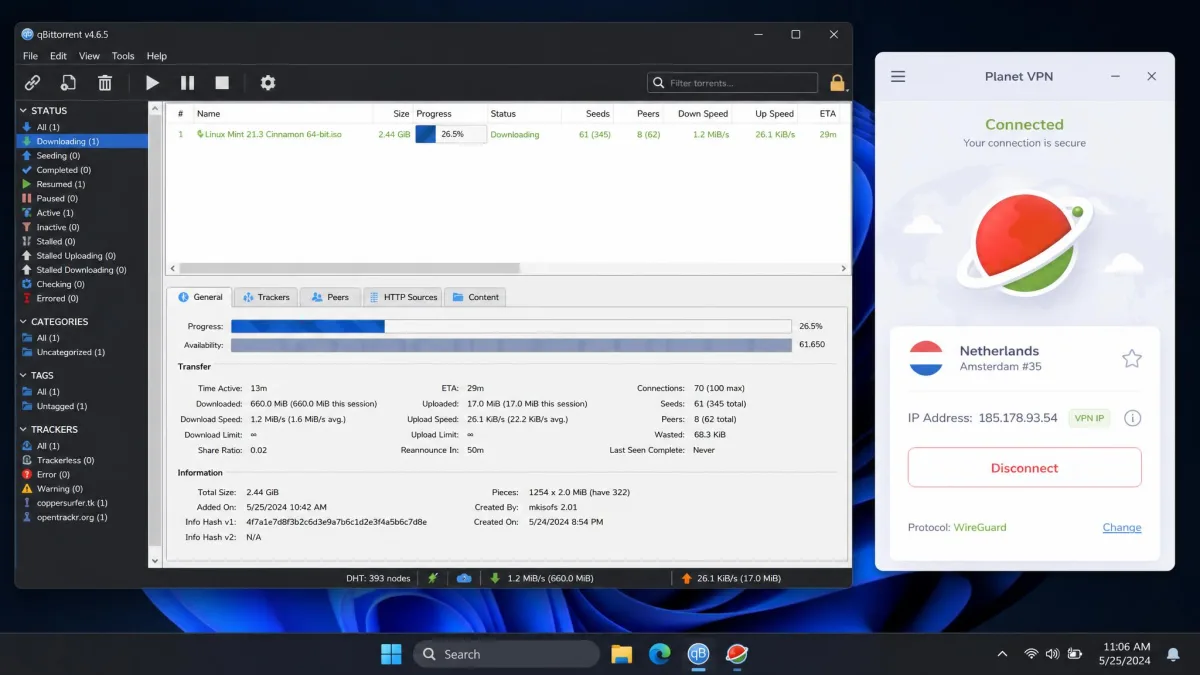The image size is (1200, 675).
Task: Switch to the Trackers tab
Action: coord(265,297)
